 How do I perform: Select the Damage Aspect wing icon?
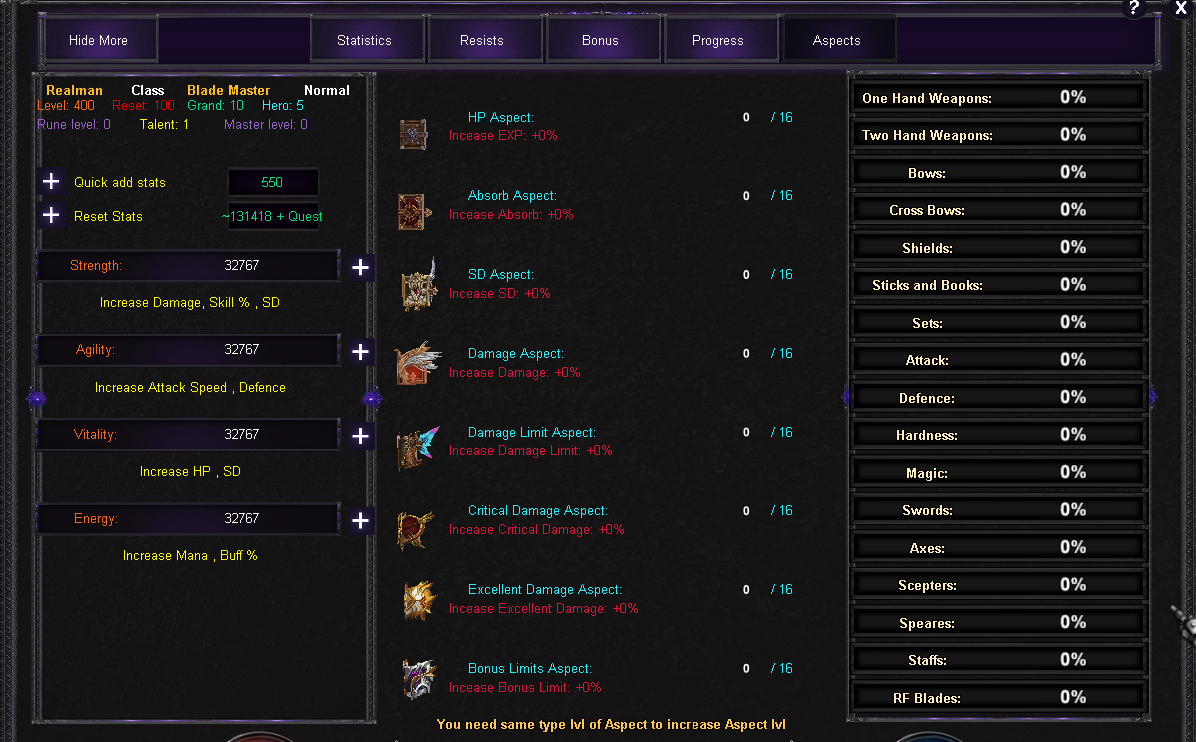click(417, 363)
